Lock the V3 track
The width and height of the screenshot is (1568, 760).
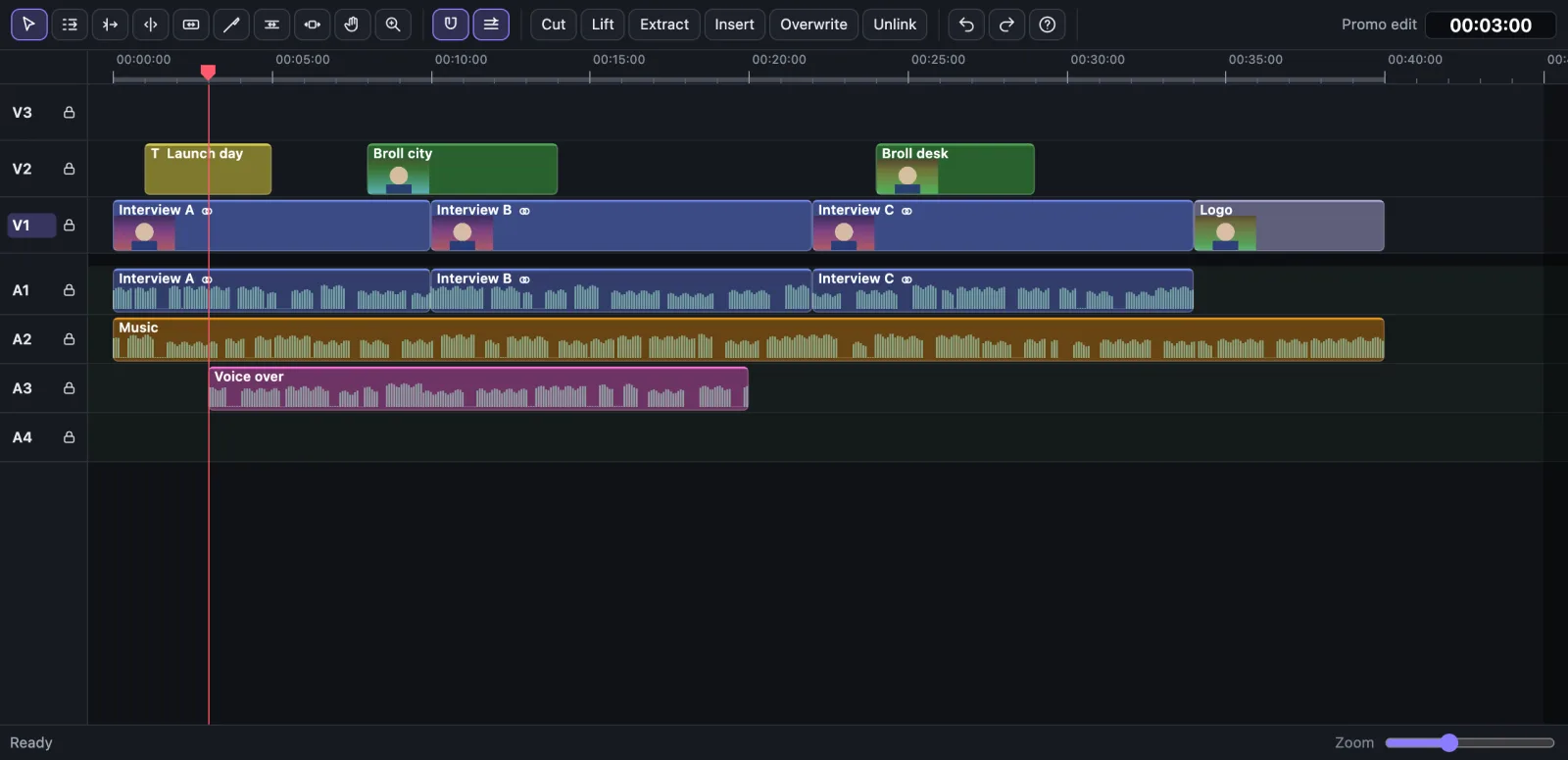tap(69, 113)
